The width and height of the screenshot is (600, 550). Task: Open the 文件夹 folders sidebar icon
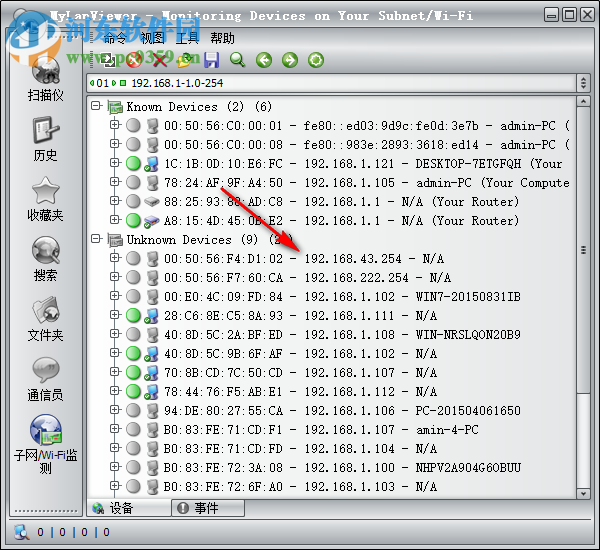click(x=46, y=310)
